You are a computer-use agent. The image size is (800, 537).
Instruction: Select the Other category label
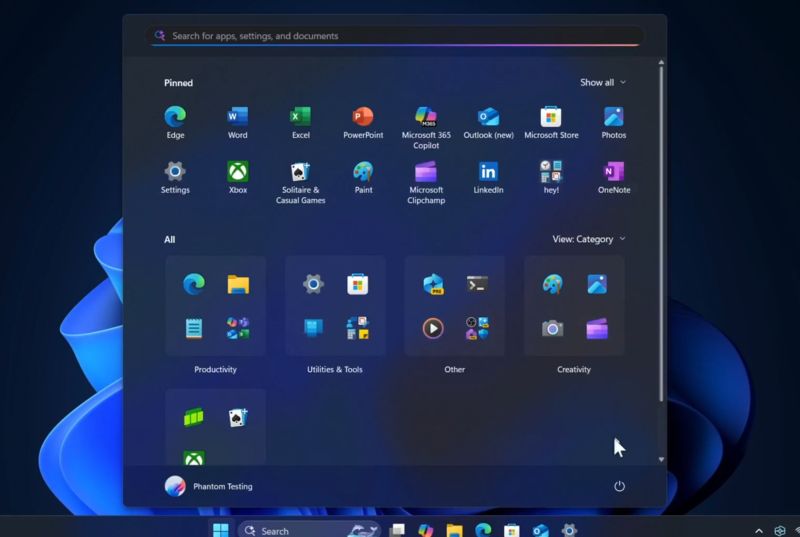point(455,369)
